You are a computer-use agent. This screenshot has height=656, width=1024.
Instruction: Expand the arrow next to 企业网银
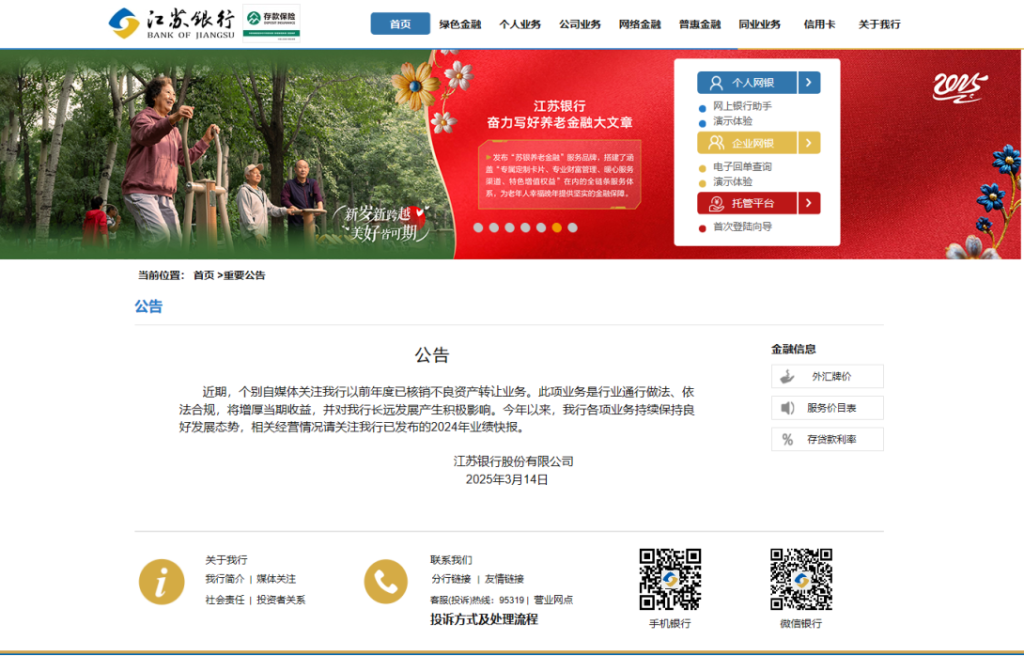(809, 142)
